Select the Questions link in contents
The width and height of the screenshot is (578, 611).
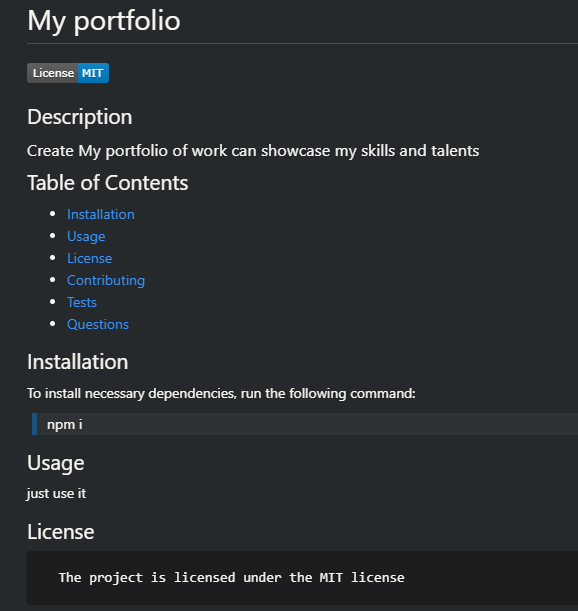pyautogui.click(x=98, y=325)
